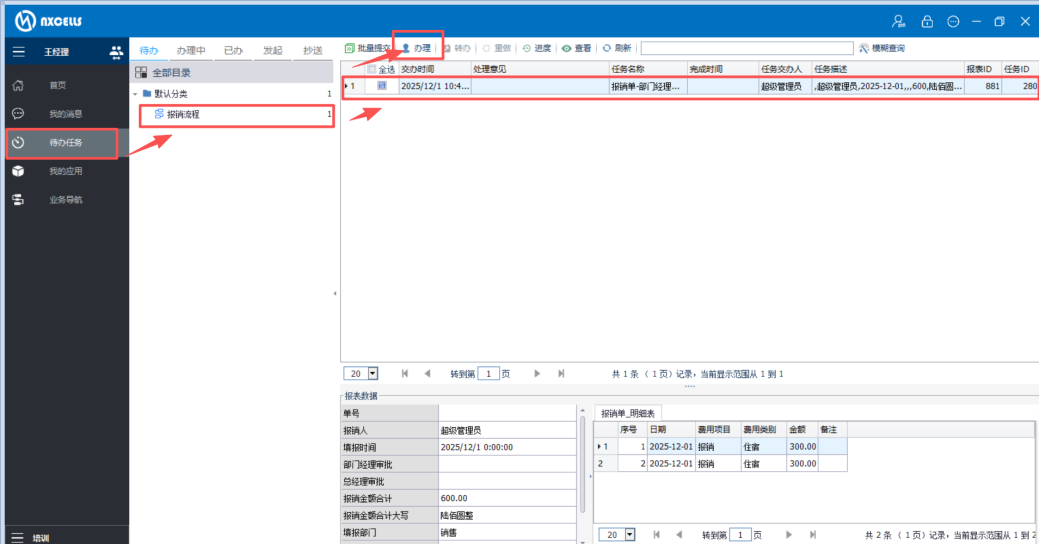Open 我的应用 in the sidebar
This screenshot has height=545, width=1040.
(65, 171)
